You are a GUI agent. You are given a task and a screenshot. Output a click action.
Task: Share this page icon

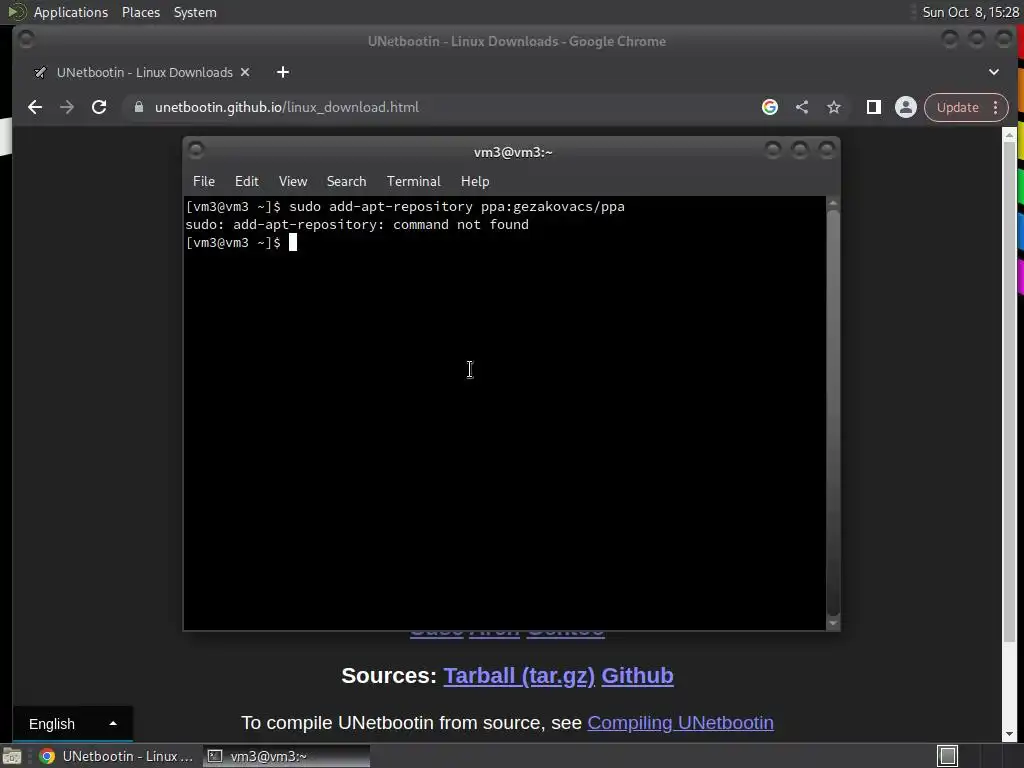[802, 107]
